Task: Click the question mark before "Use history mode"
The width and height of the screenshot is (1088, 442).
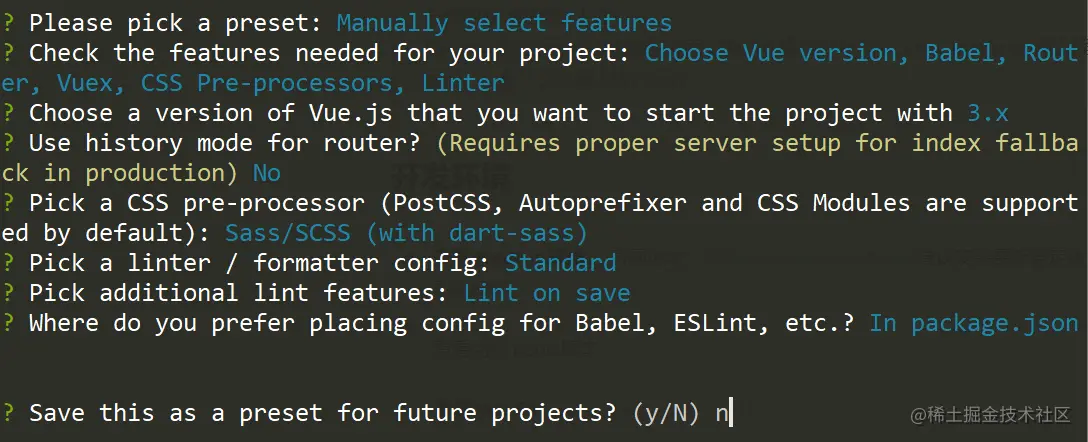Action: [7, 143]
